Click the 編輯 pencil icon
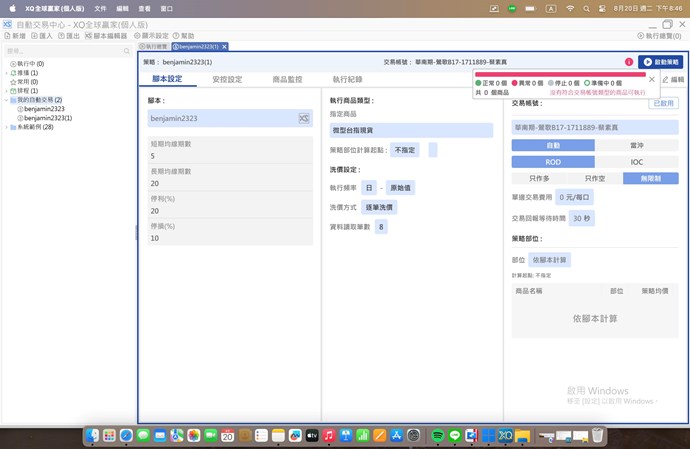 (665, 79)
